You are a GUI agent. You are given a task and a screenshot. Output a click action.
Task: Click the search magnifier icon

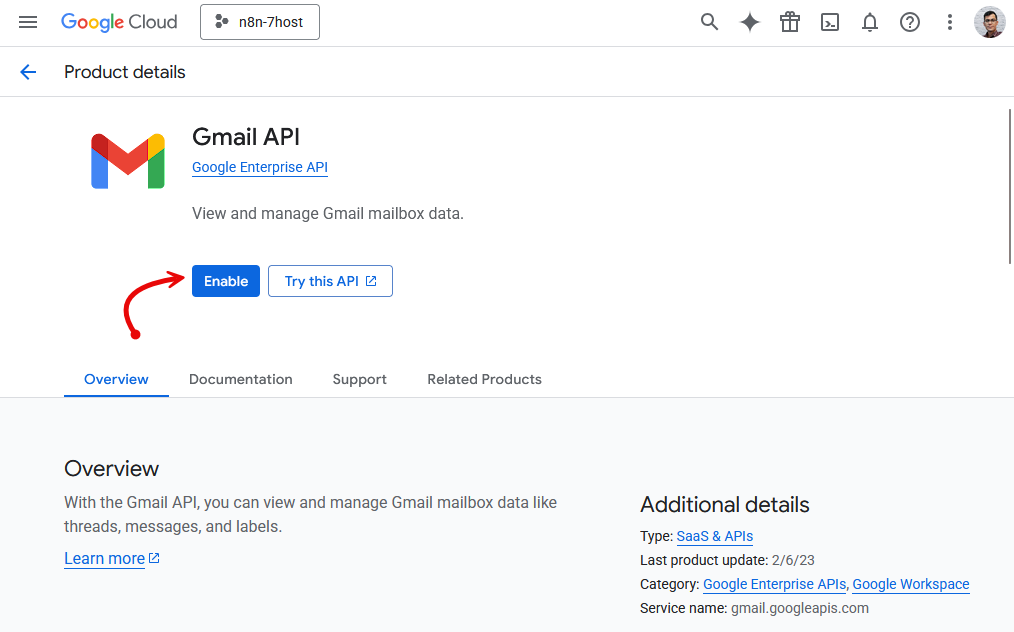pyautogui.click(x=709, y=22)
